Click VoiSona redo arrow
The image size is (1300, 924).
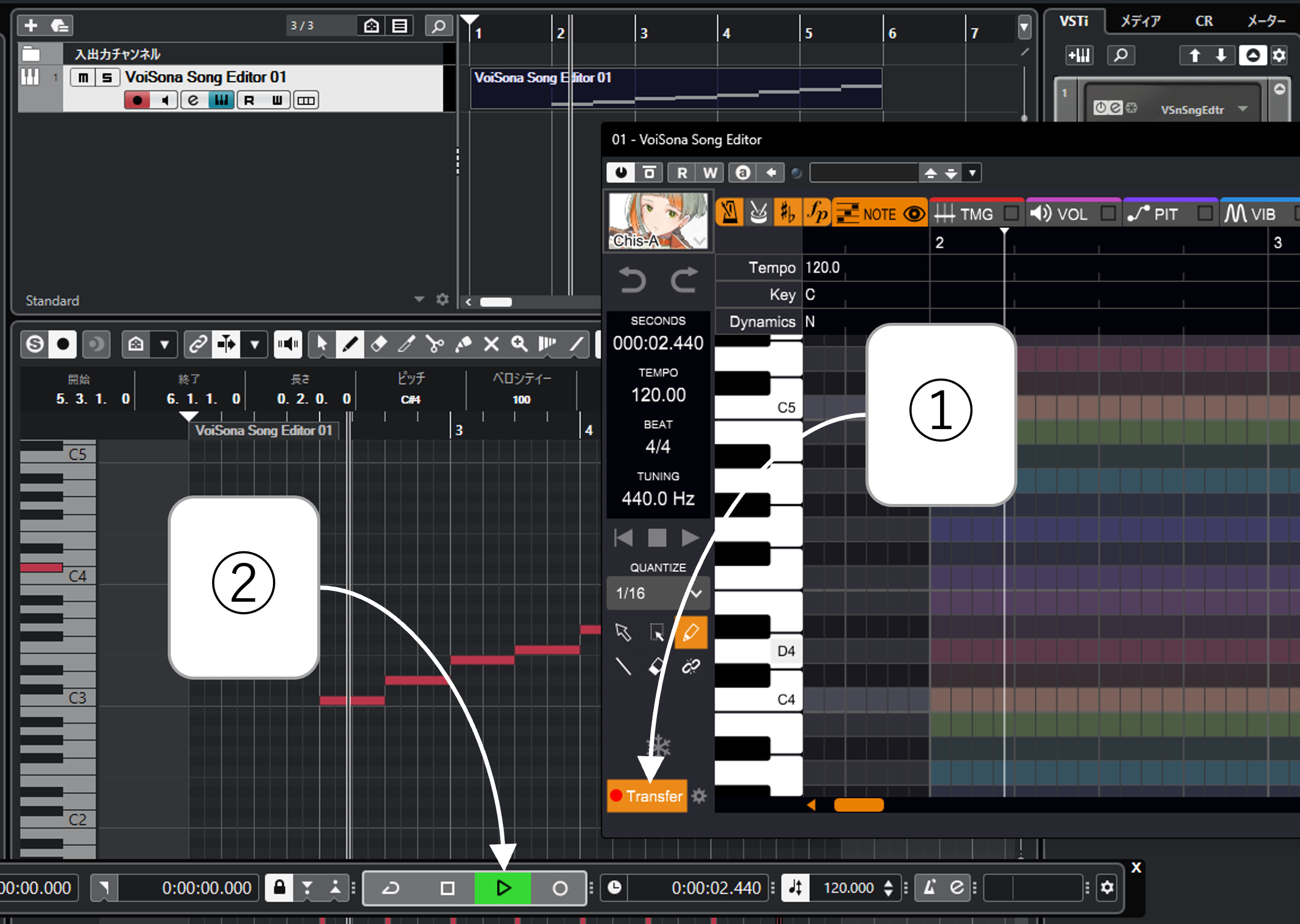[x=684, y=281]
